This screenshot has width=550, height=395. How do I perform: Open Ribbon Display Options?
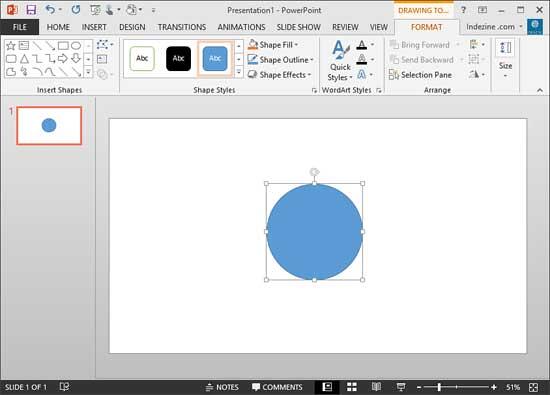[x=482, y=10]
